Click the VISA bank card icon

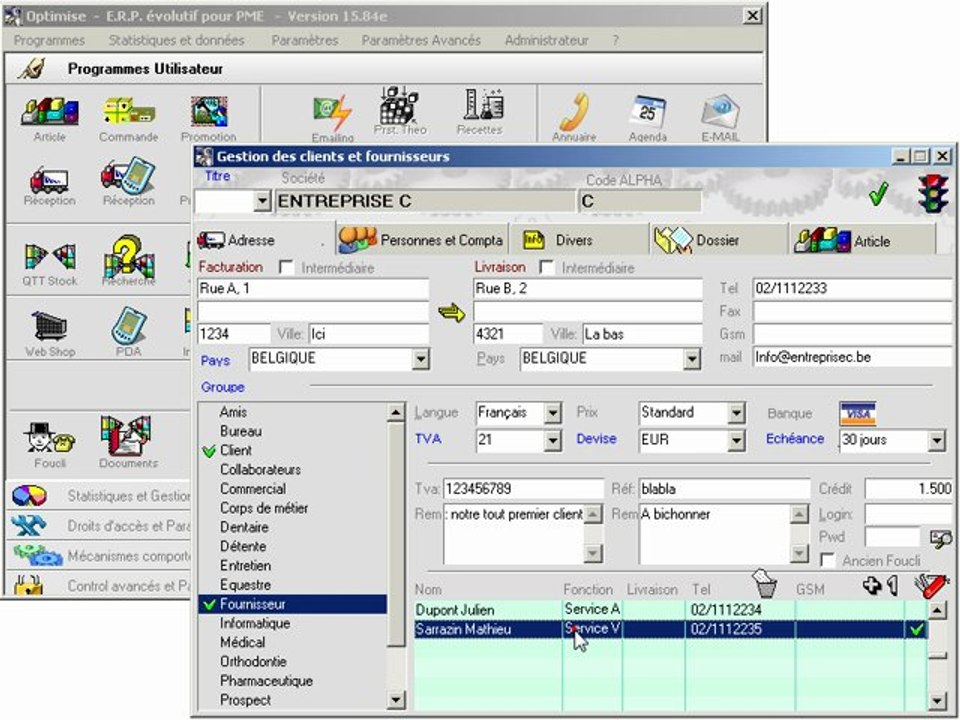857,413
